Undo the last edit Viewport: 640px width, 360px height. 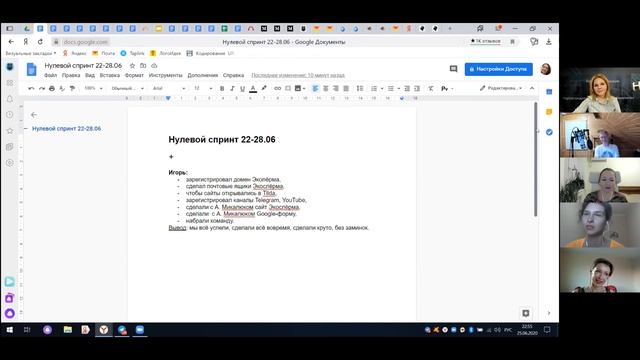coord(31,88)
